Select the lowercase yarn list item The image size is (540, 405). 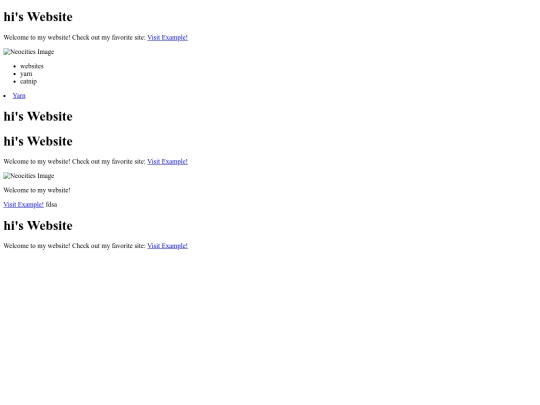click(26, 74)
